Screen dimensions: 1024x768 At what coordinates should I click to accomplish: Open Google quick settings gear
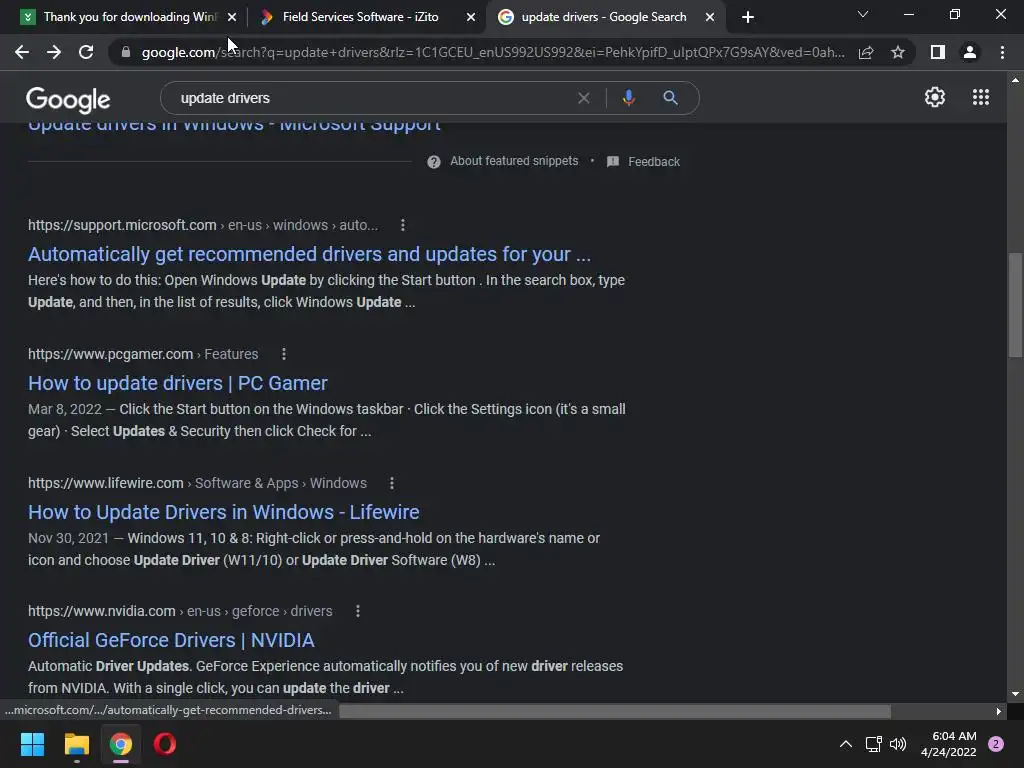click(x=935, y=97)
